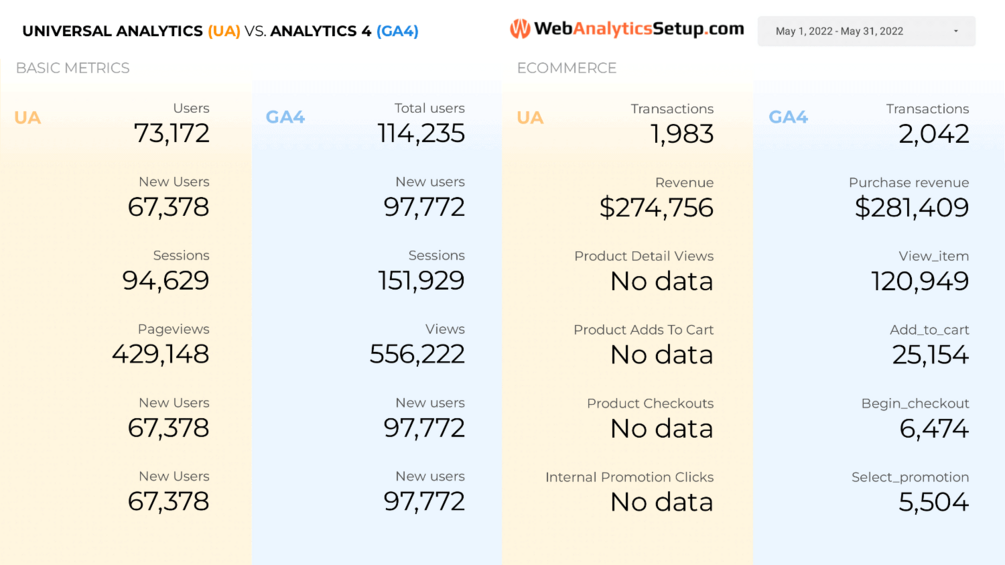1005x565 pixels.
Task: Click the GA4 Sessions value 151,929
Action: (421, 281)
